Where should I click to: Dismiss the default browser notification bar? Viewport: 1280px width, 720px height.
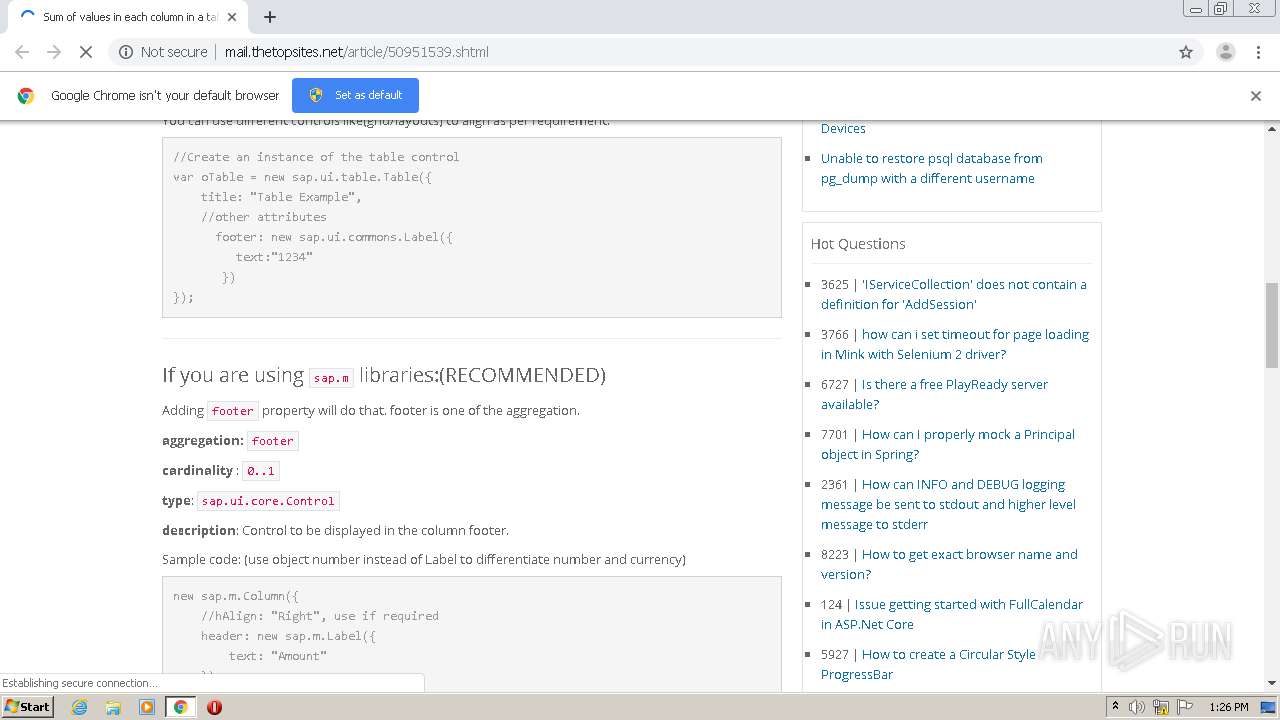1256,96
